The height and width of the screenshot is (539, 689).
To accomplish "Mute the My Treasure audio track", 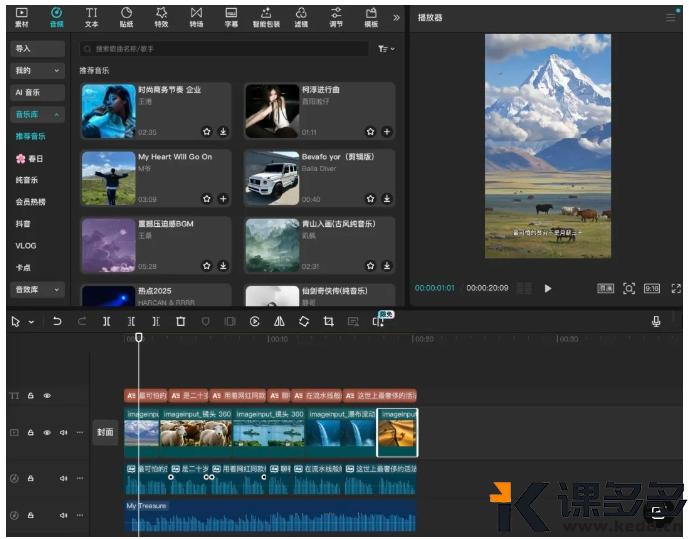I will tap(63, 515).
